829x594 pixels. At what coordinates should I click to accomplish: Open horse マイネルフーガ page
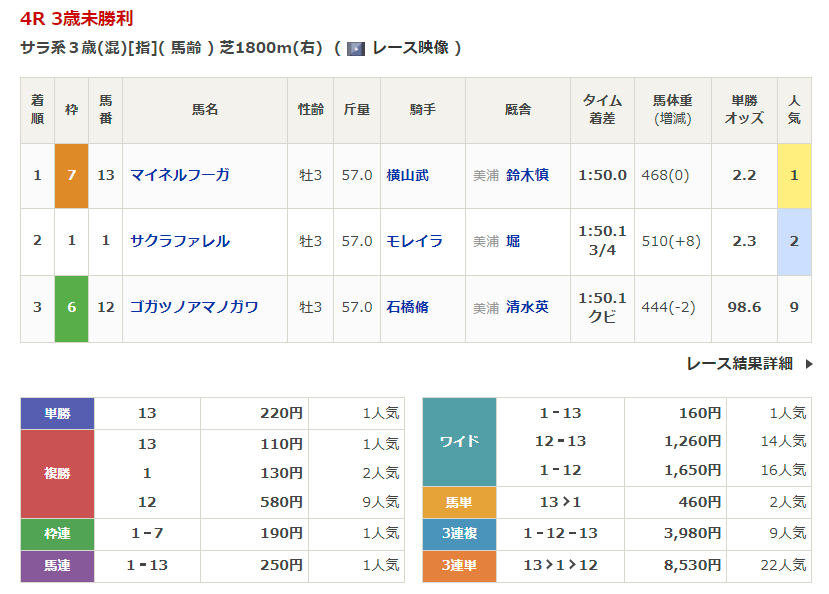point(180,175)
